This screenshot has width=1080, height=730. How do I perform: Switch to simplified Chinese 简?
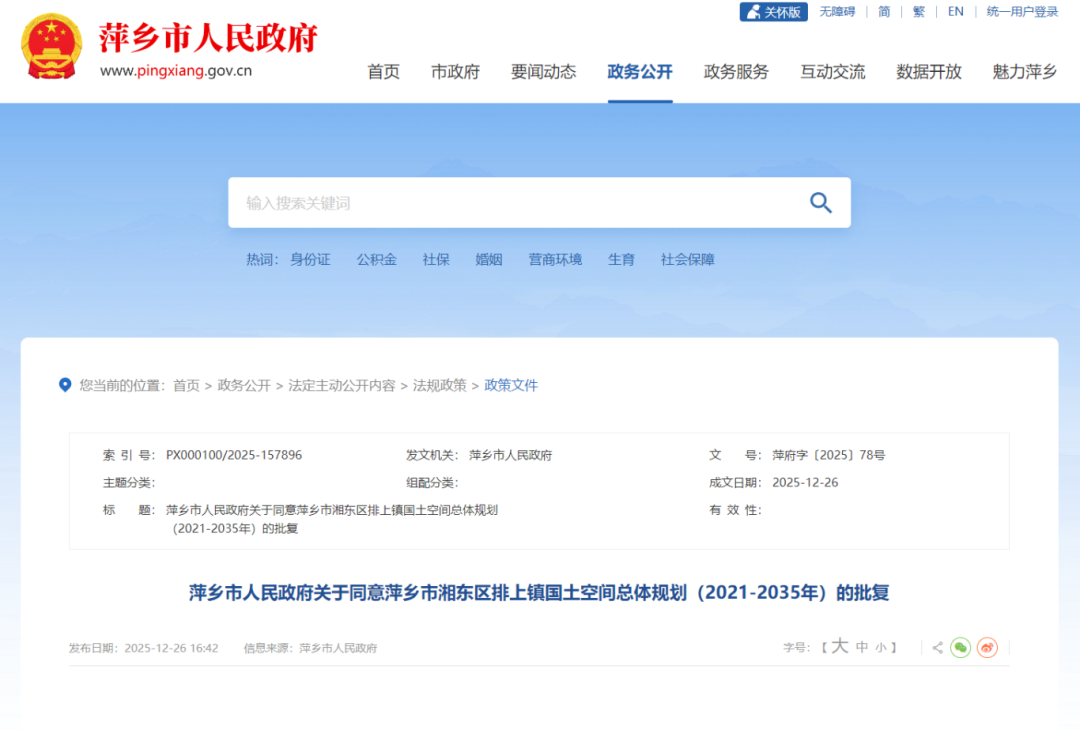coord(884,12)
